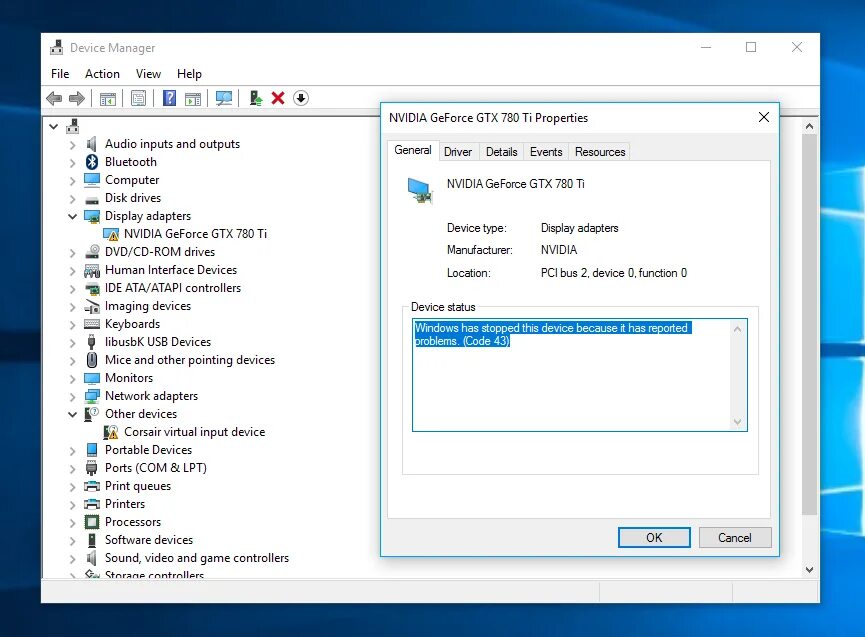Click the Display adapters device type value
This screenshot has height=637, width=865.
(579, 228)
